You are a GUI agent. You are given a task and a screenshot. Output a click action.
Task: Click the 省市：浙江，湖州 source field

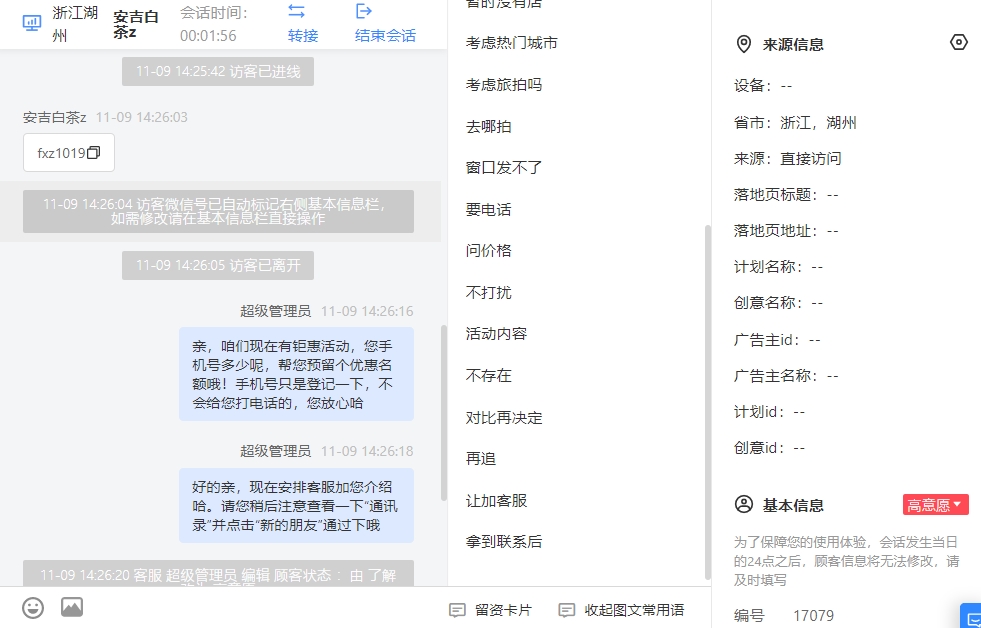tap(795, 123)
